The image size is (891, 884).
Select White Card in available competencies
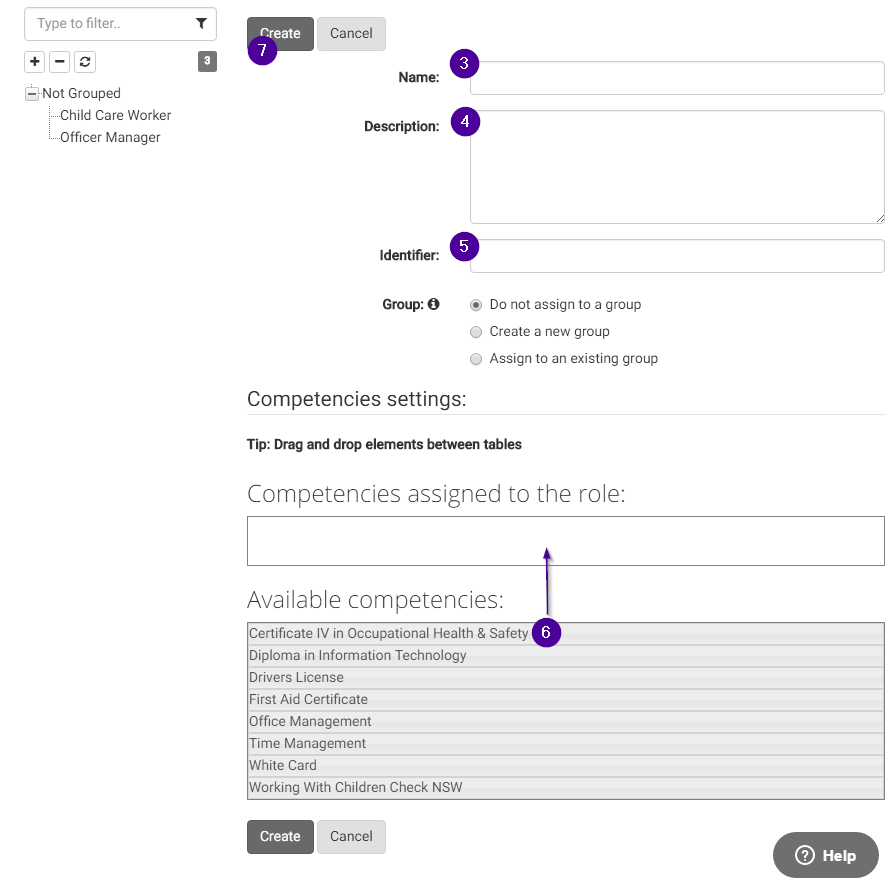pos(282,764)
